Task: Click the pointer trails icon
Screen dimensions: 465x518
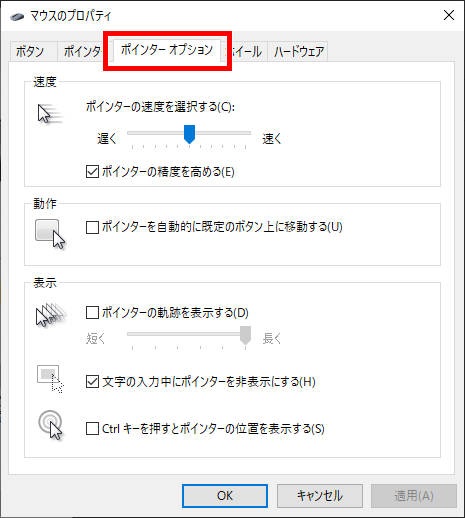Action: 51,315
